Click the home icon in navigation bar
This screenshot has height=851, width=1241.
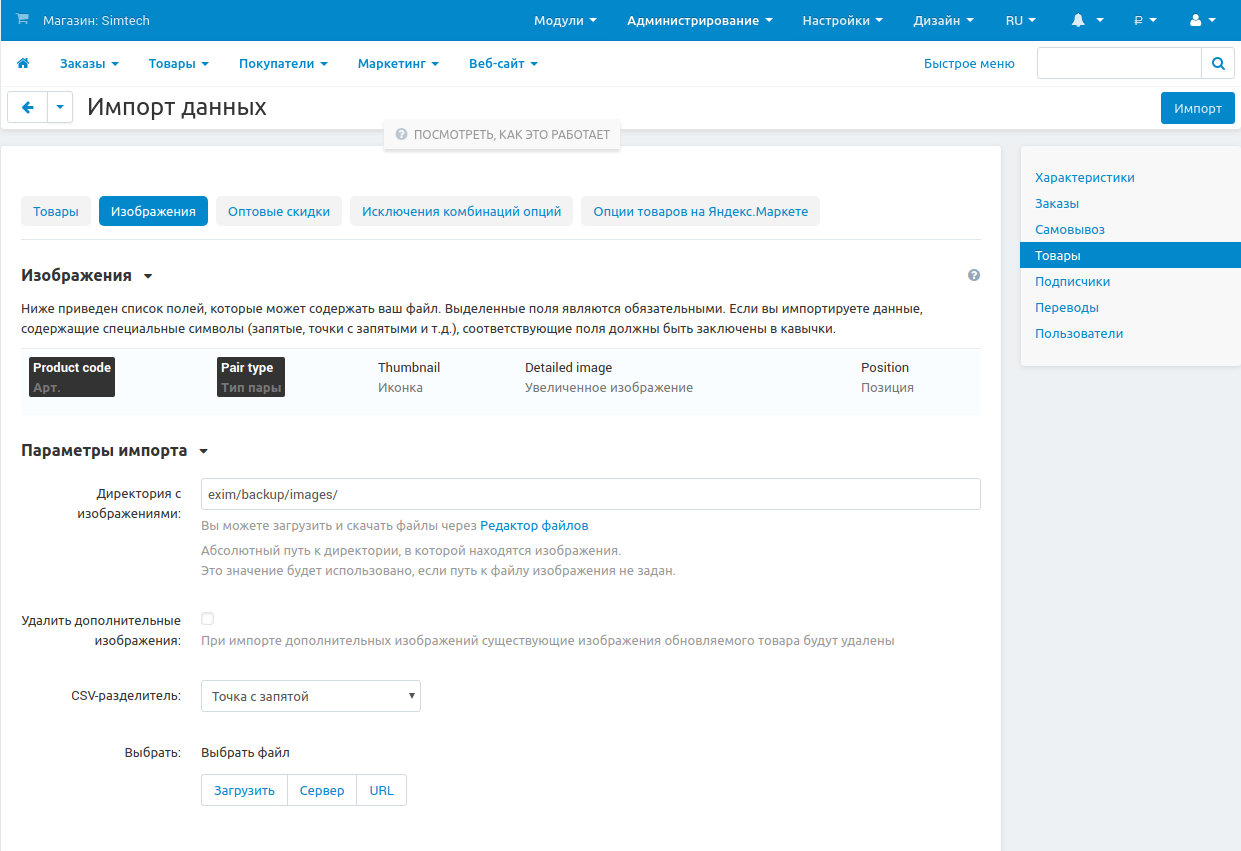click(23, 63)
